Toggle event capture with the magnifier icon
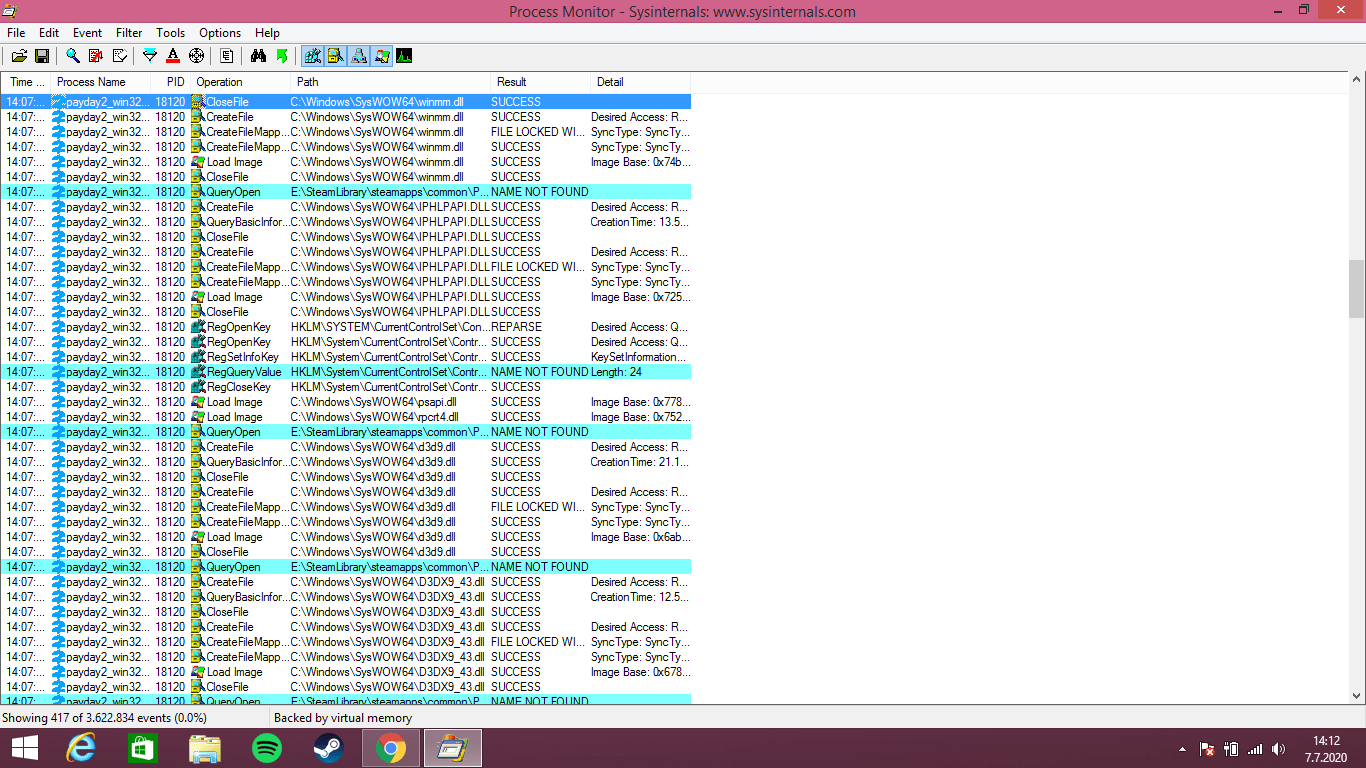The height and width of the screenshot is (768, 1366). [x=73, y=56]
